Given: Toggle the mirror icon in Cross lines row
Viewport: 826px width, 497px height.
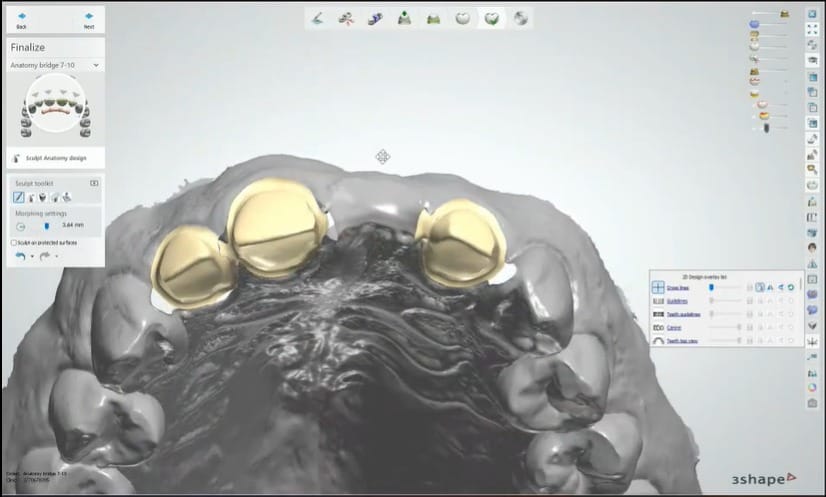Looking at the screenshot, I should click(x=770, y=287).
